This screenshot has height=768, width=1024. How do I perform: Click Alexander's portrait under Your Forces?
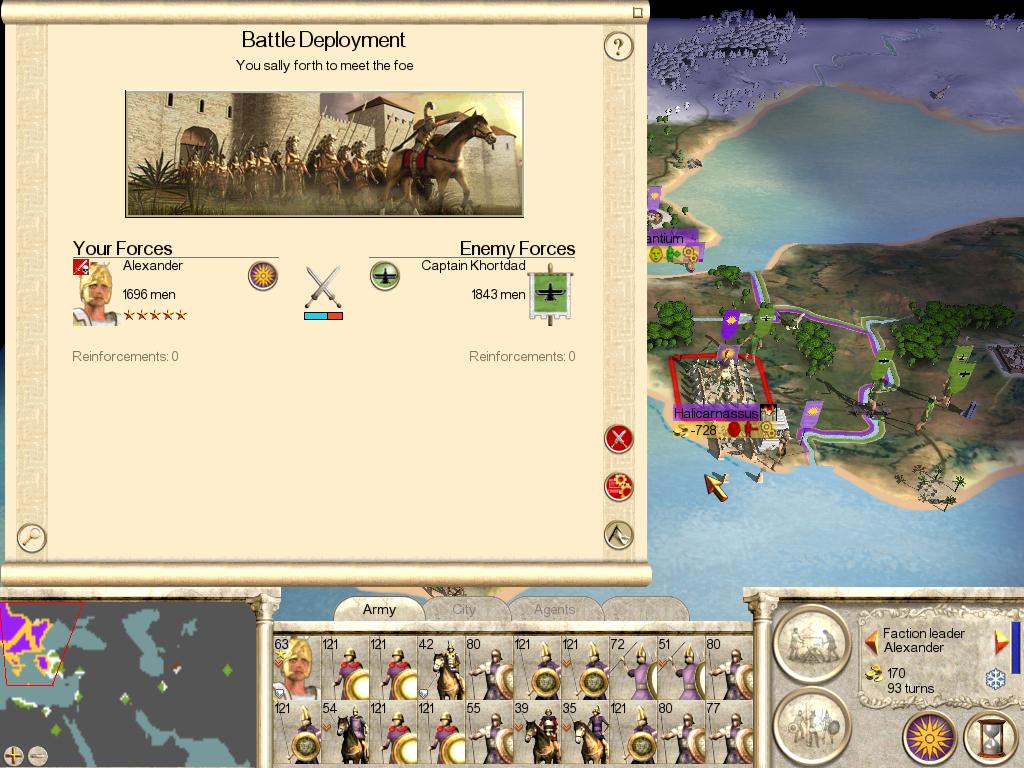pos(95,292)
